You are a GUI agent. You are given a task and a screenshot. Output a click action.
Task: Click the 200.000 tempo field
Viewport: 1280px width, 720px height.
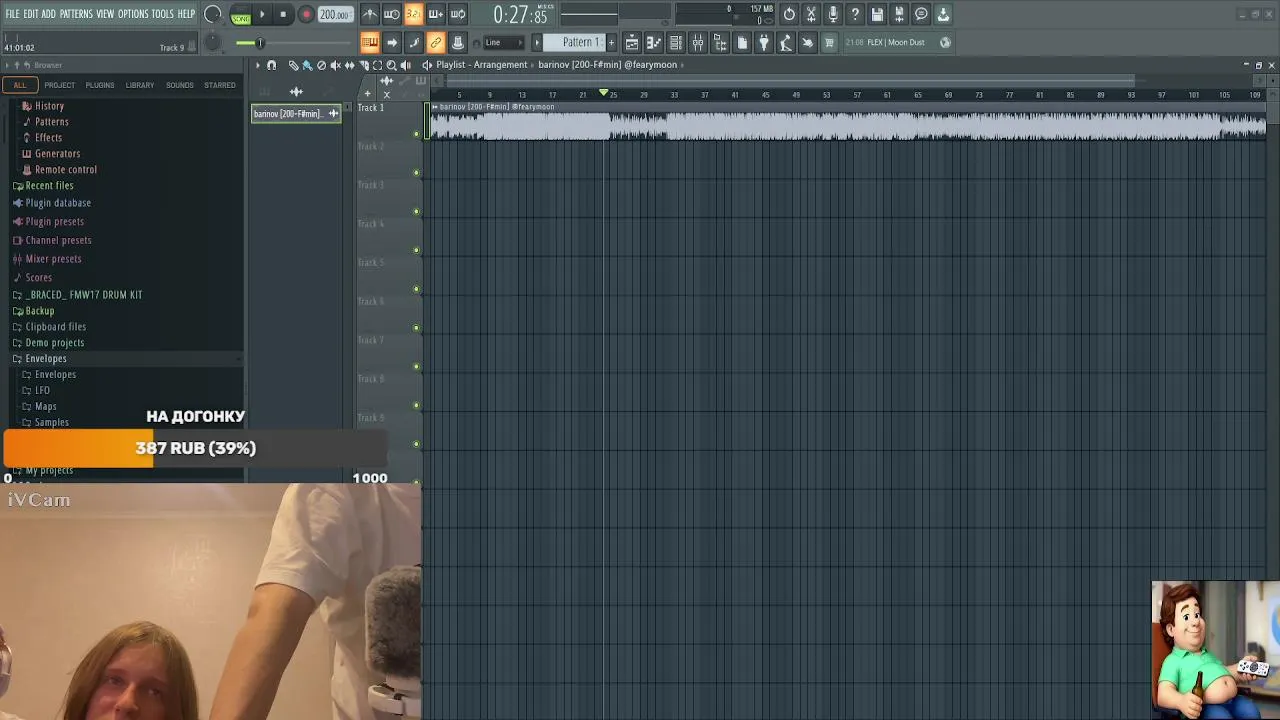coord(335,14)
